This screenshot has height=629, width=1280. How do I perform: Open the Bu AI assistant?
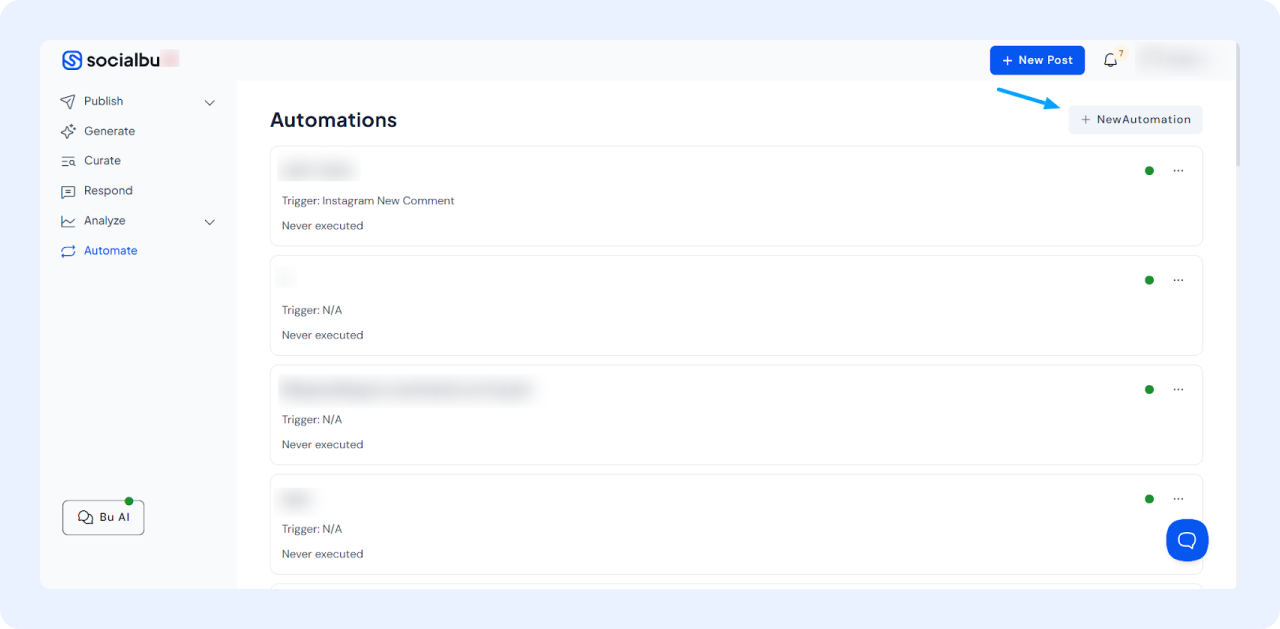[x=103, y=517]
